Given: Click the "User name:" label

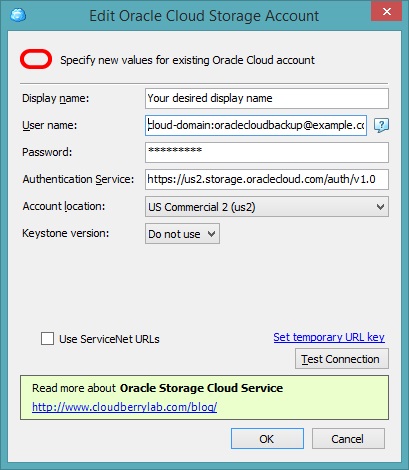Looking at the screenshot, I should [49, 125].
